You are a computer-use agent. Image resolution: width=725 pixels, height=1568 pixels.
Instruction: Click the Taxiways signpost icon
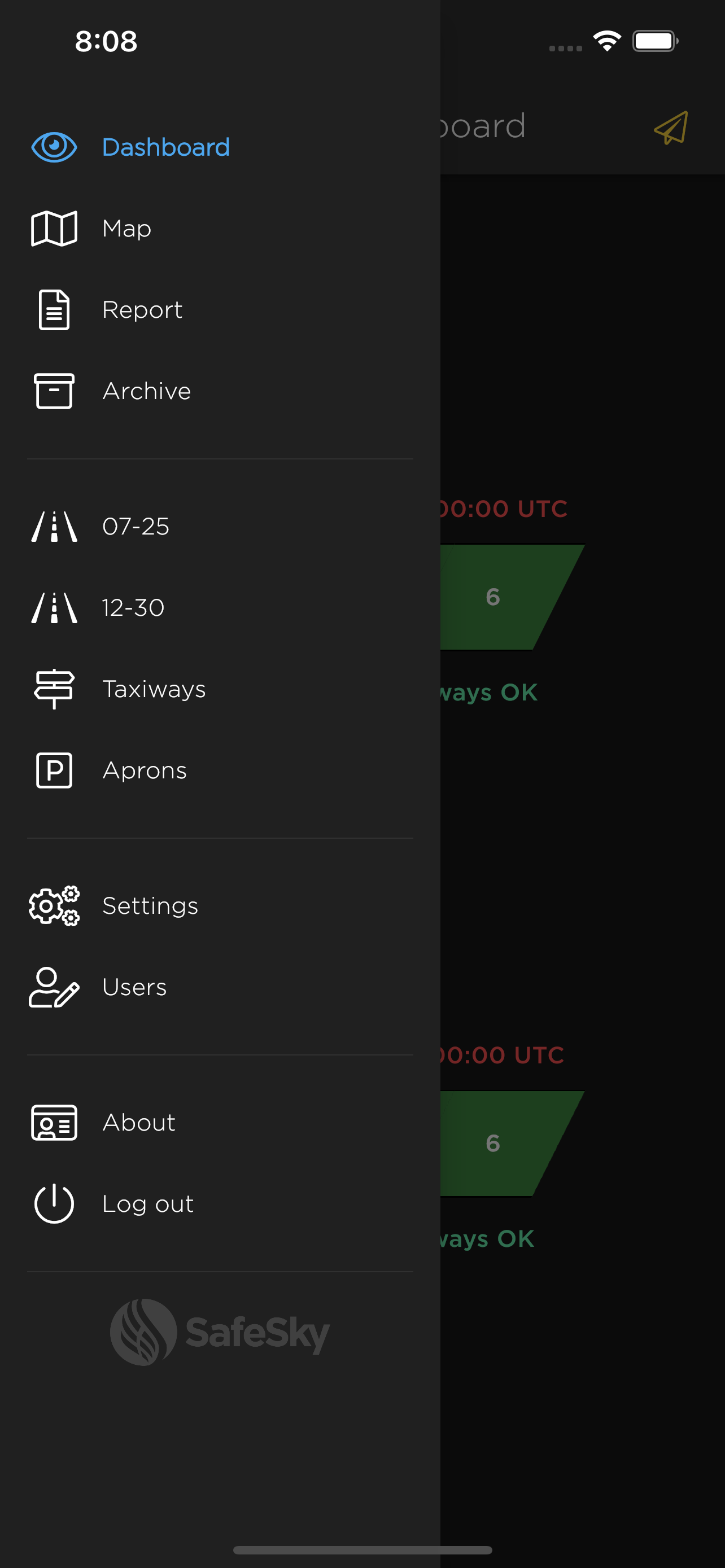tap(54, 689)
